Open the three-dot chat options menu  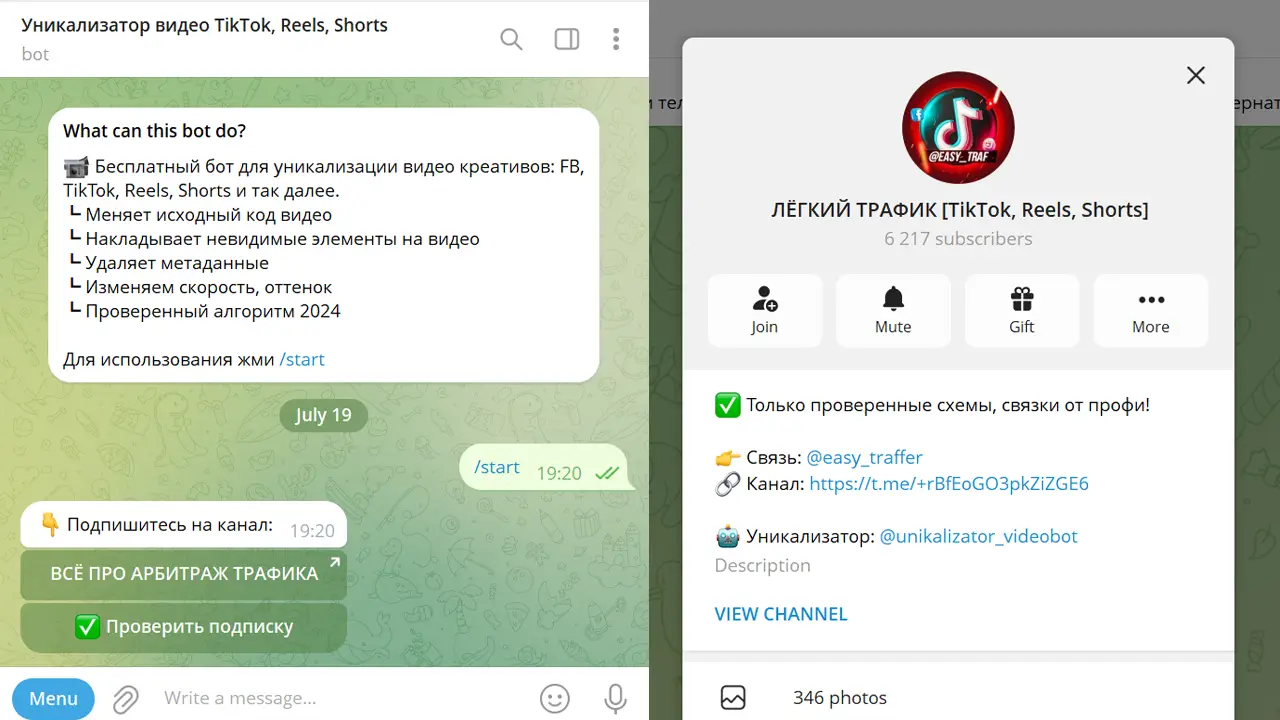point(616,39)
